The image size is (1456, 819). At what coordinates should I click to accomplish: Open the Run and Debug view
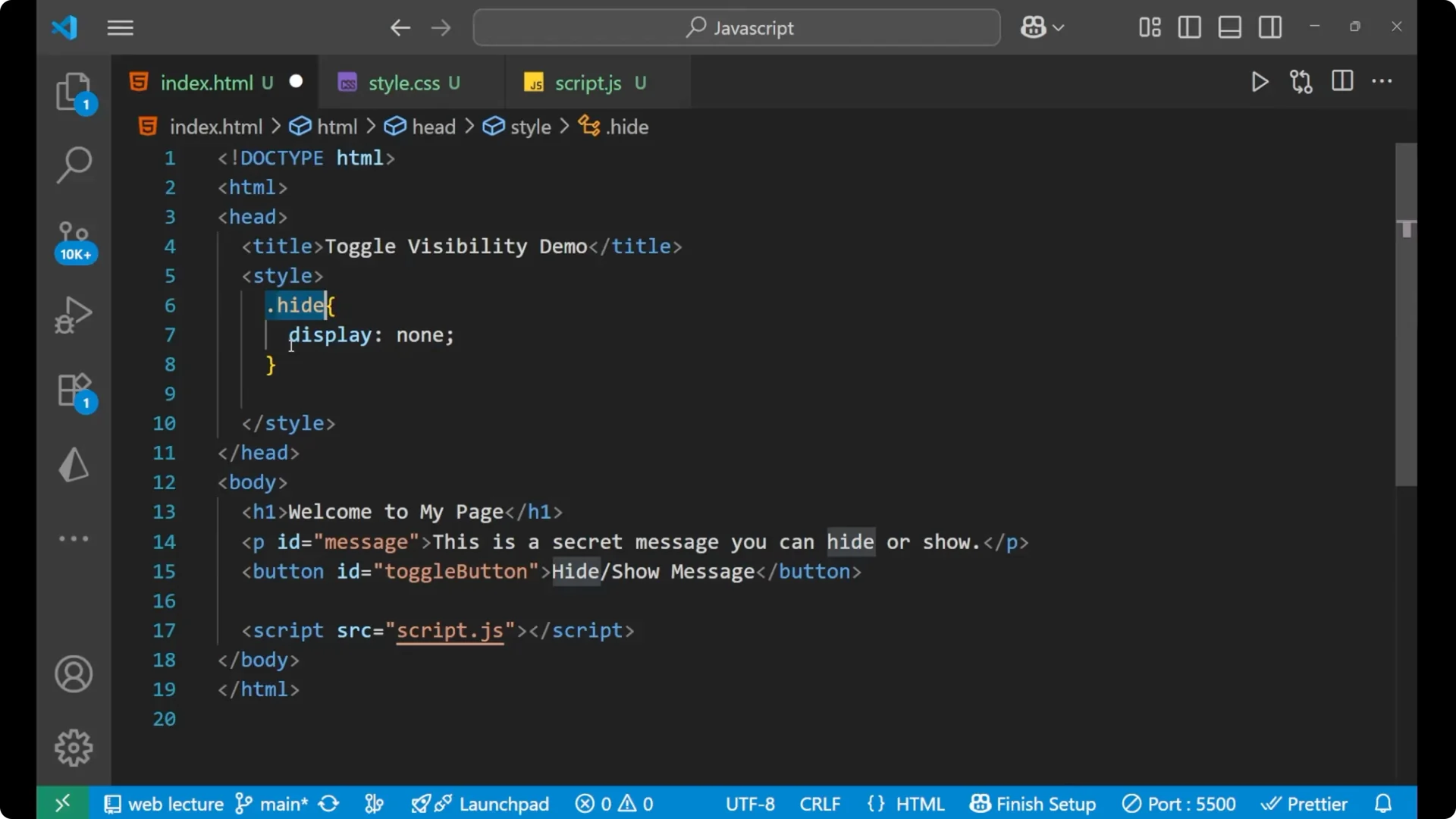(74, 314)
